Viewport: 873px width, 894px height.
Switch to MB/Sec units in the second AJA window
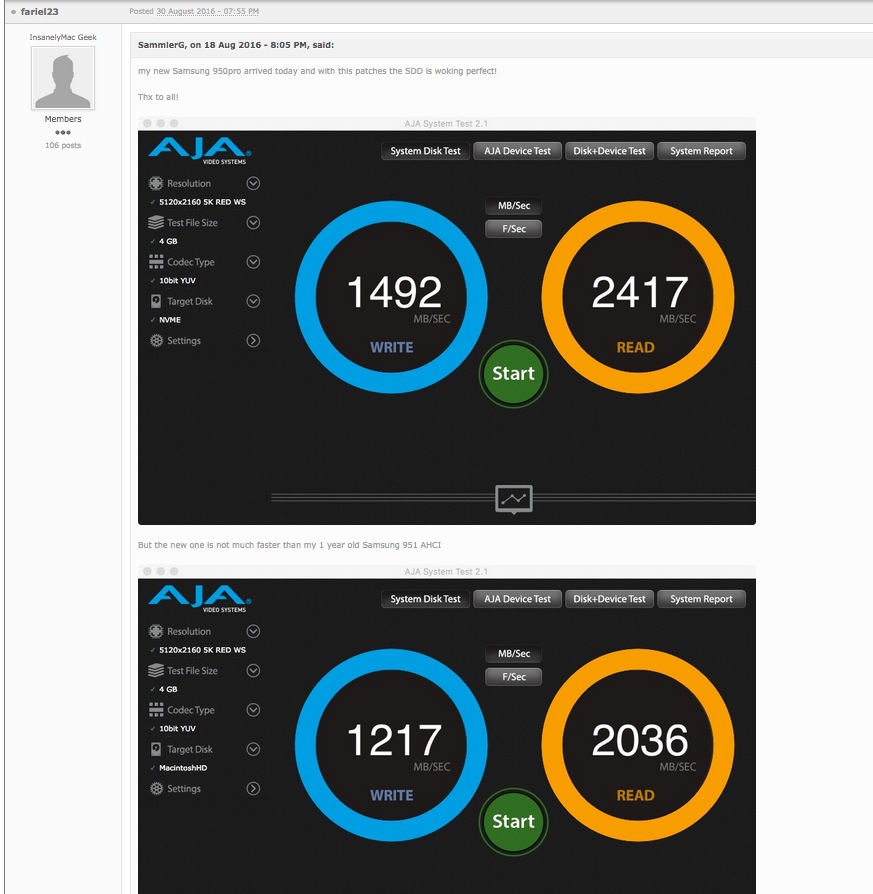click(514, 653)
